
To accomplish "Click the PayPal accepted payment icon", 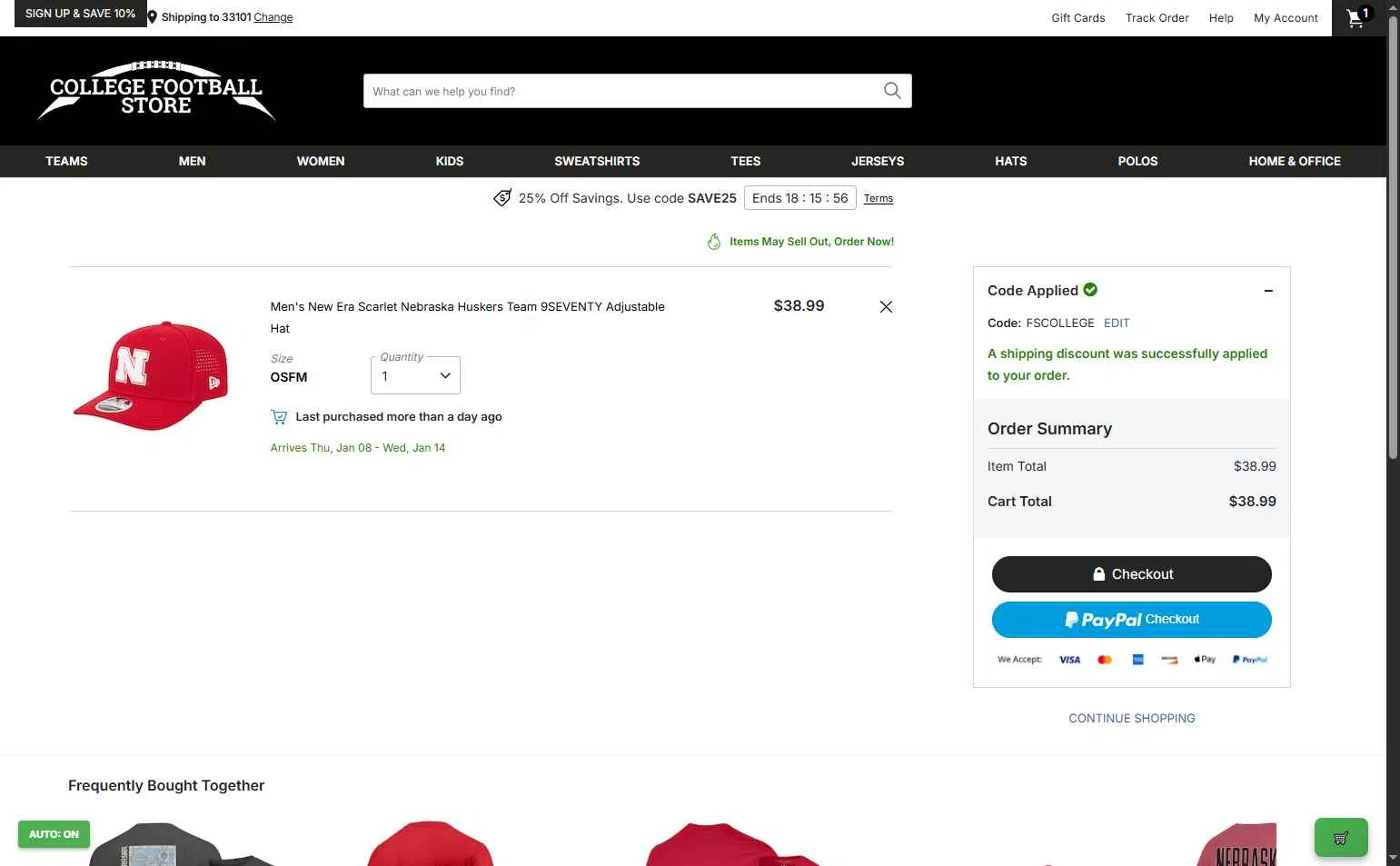I will click(1250, 660).
